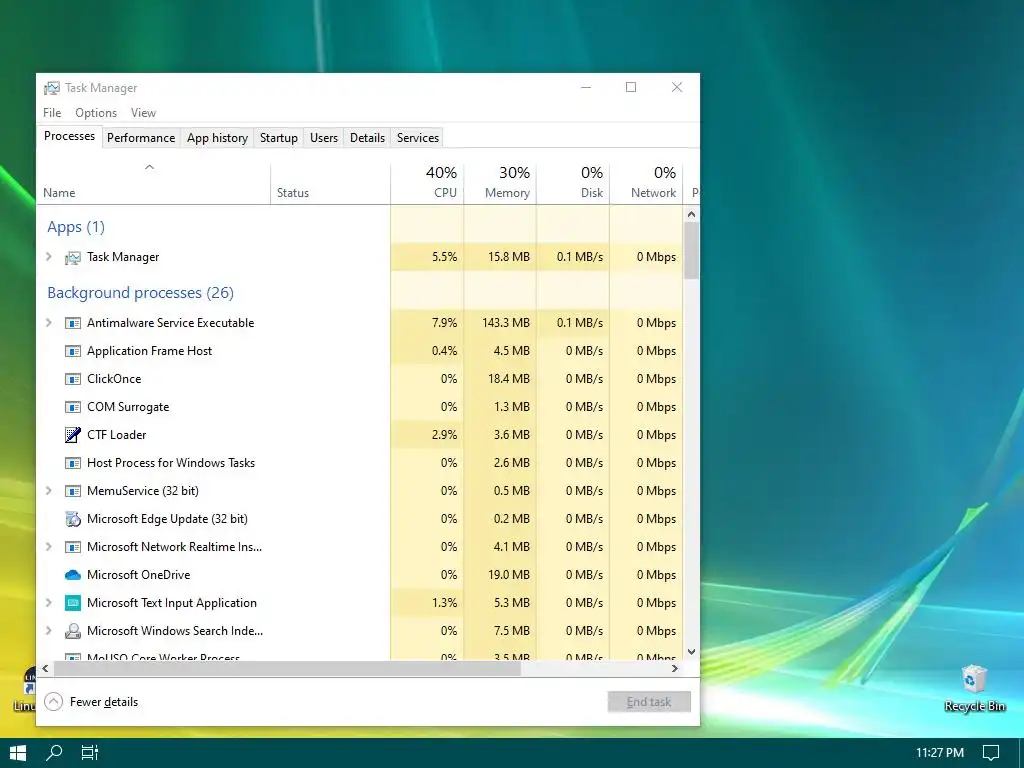Click the MemuService (32 bit) icon
This screenshot has height=768, width=1024.
point(72,491)
